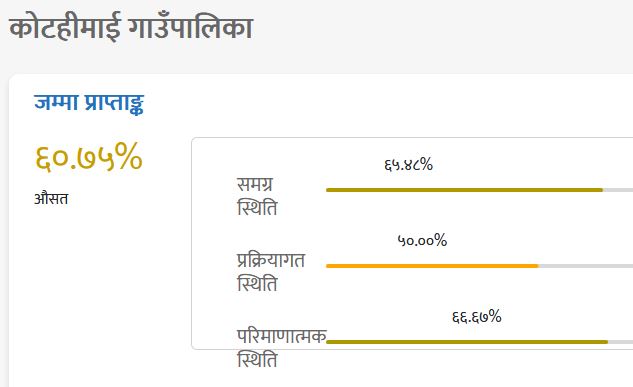Click the word गाउँपालिका in the title

pyautogui.click(x=191, y=27)
